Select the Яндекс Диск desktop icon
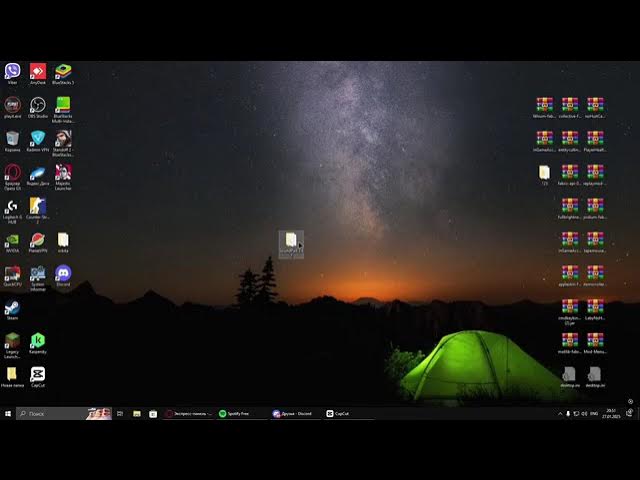Screen dimensions: 640x480 point(38,175)
